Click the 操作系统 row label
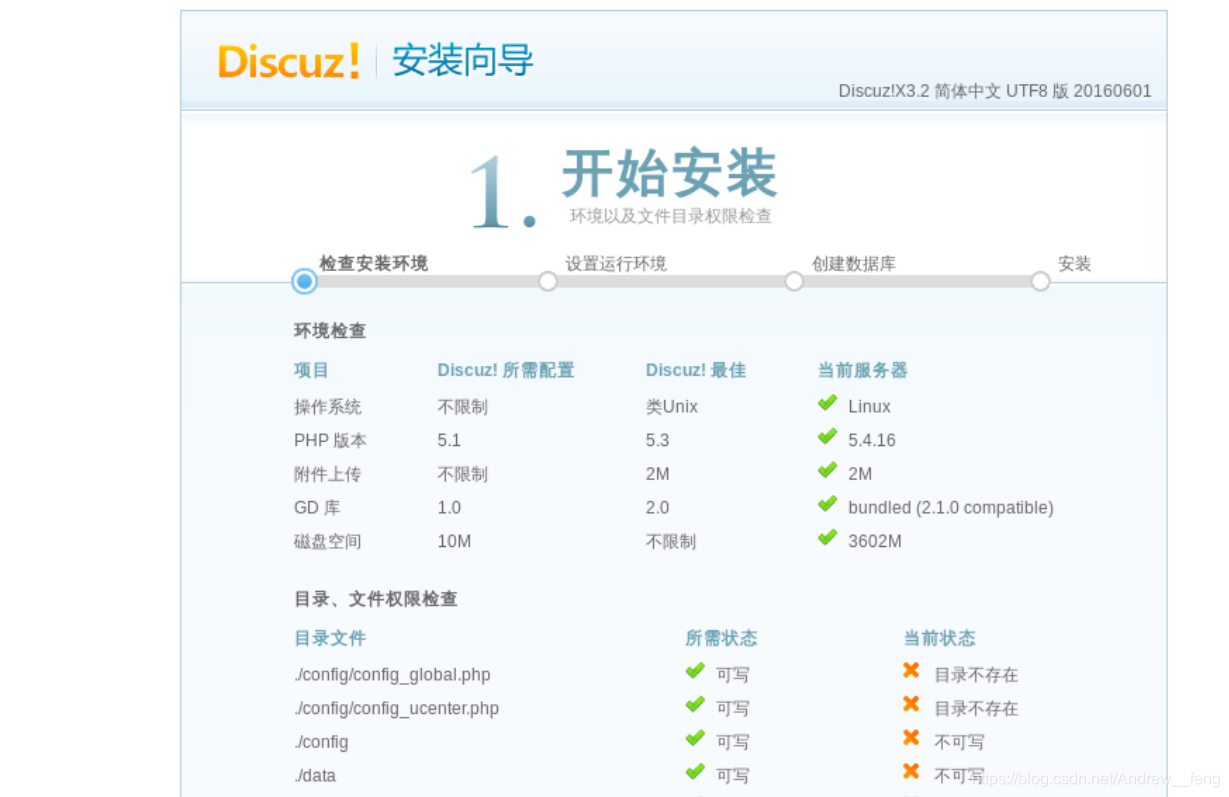The width and height of the screenshot is (1229, 797). point(328,407)
